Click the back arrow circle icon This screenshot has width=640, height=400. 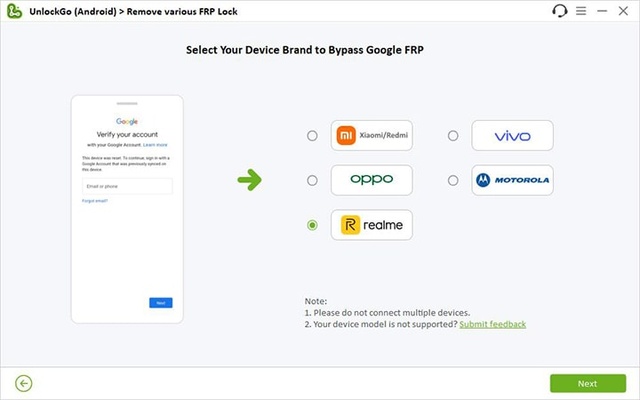coord(24,383)
